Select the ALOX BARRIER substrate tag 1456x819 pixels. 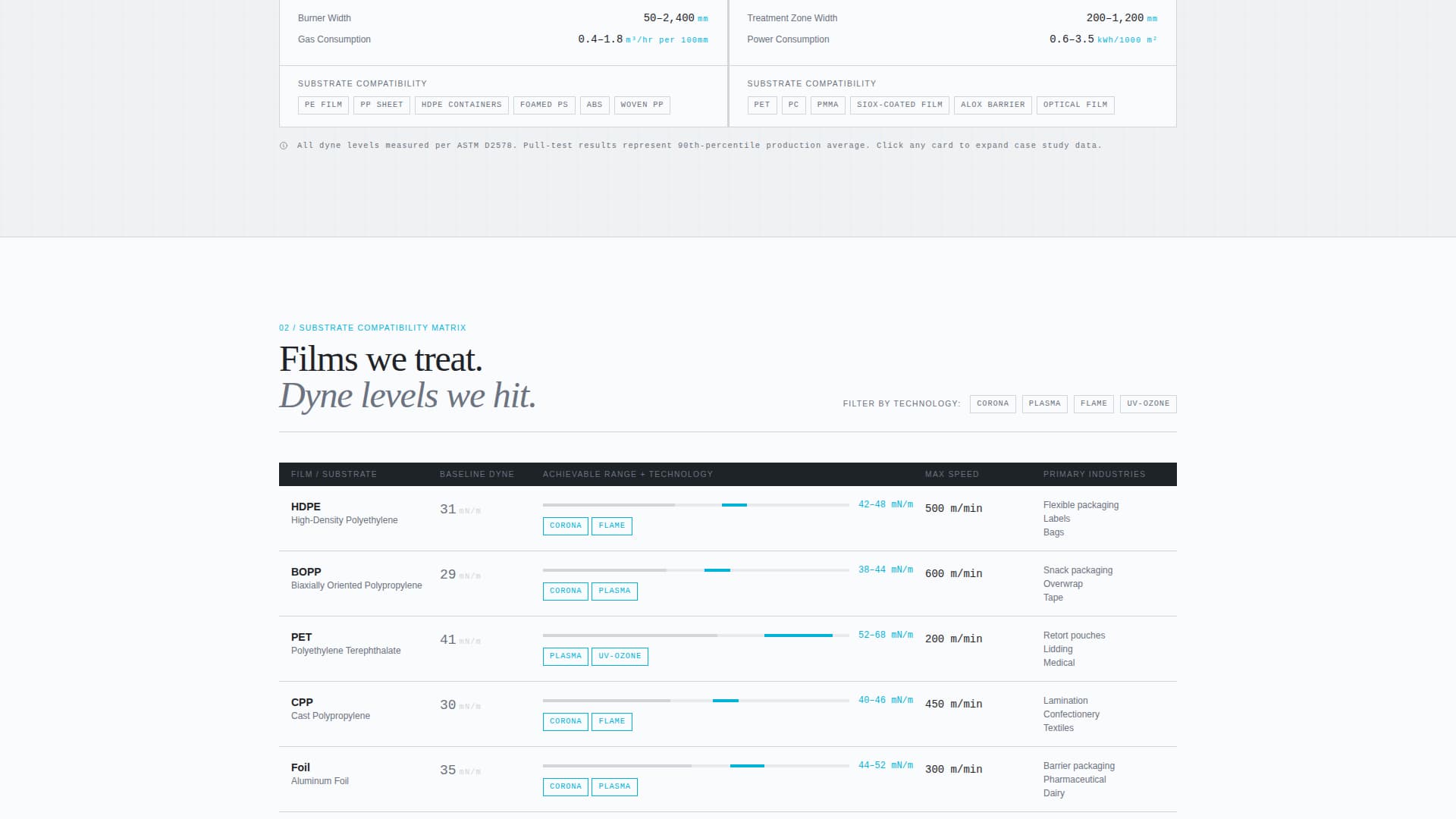(x=993, y=105)
